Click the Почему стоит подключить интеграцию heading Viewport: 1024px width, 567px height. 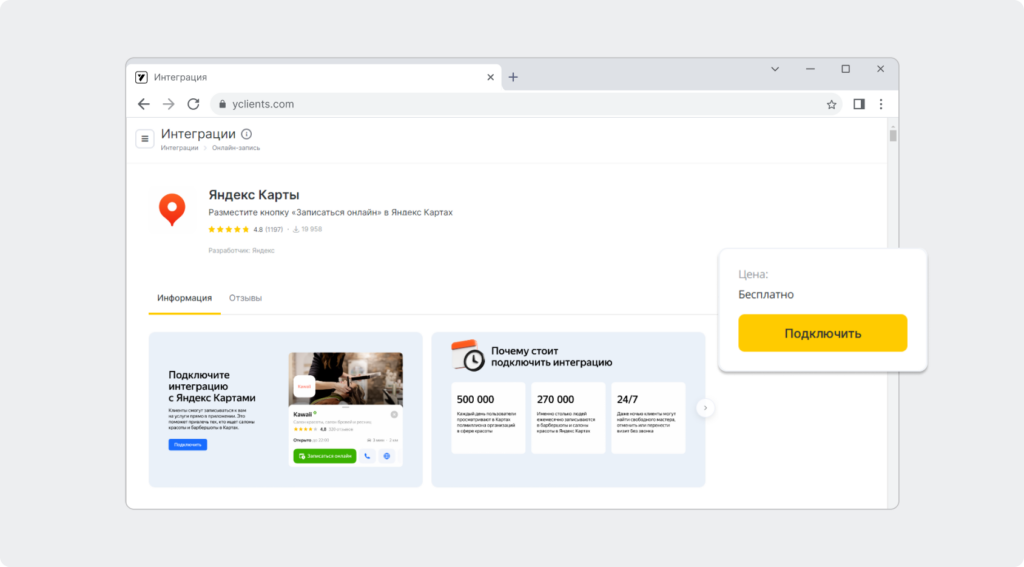(551, 357)
